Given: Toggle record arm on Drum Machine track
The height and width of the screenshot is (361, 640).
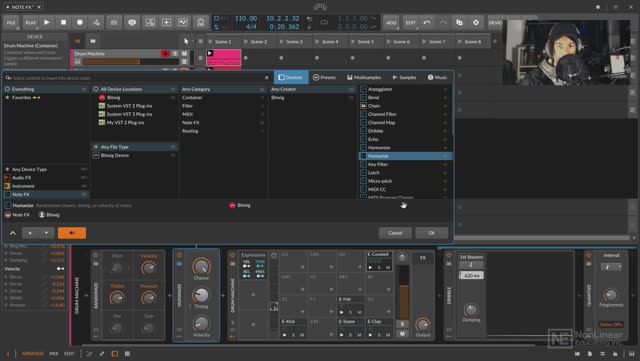Looking at the screenshot, I should 165,53.
